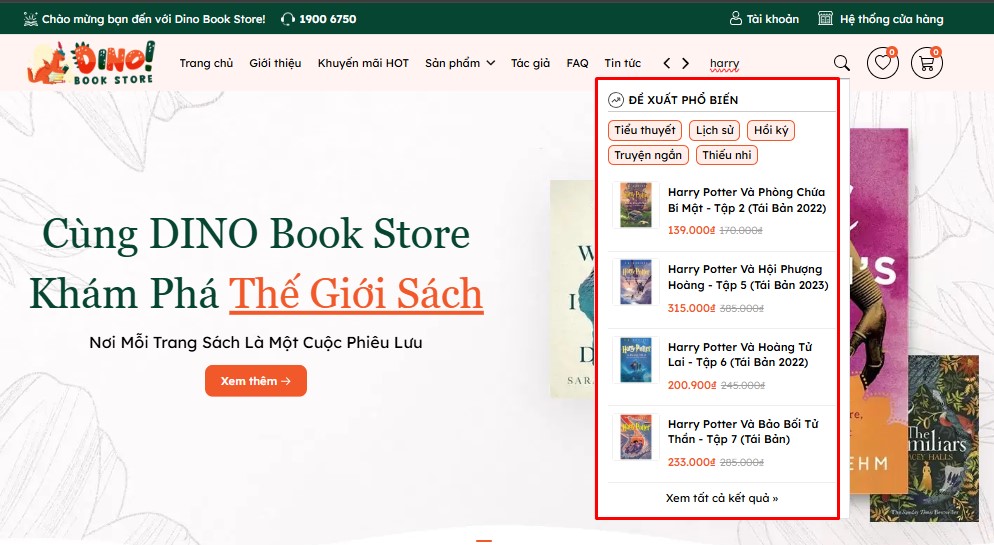Click the trending icon beside Đề xuất phổ biến
The image size is (994, 545).
(x=616, y=99)
